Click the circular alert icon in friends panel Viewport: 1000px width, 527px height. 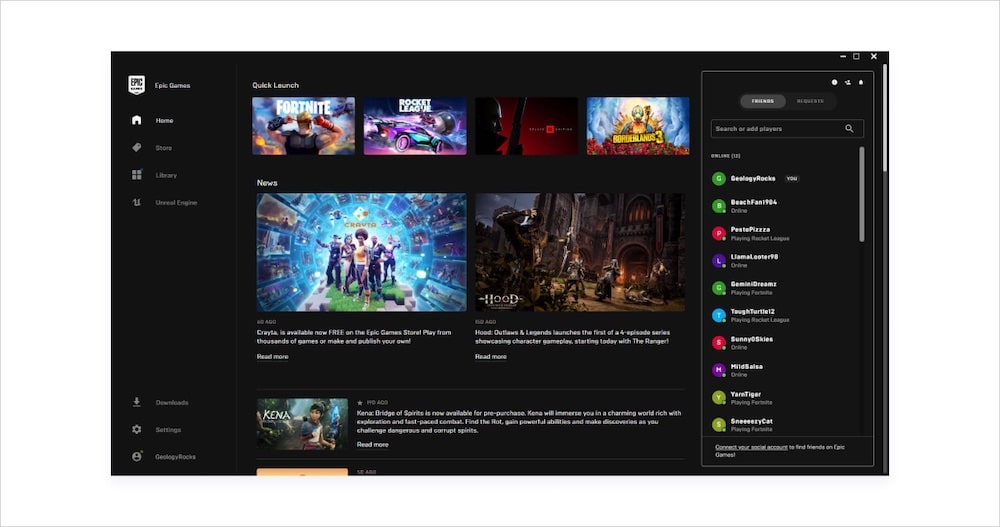tap(834, 82)
